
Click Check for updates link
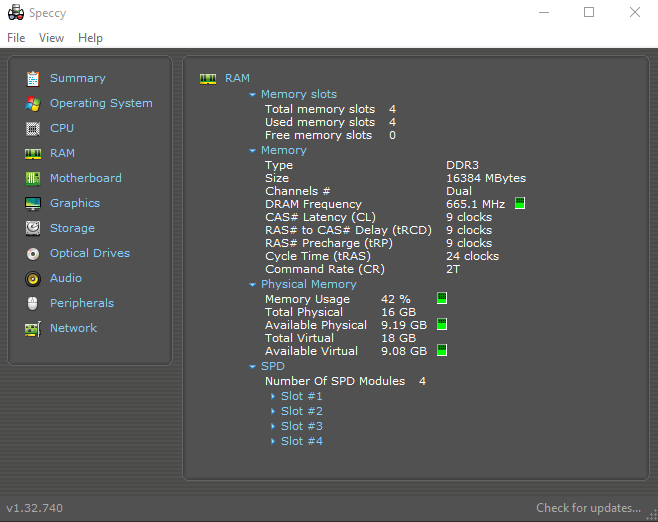[588, 508]
